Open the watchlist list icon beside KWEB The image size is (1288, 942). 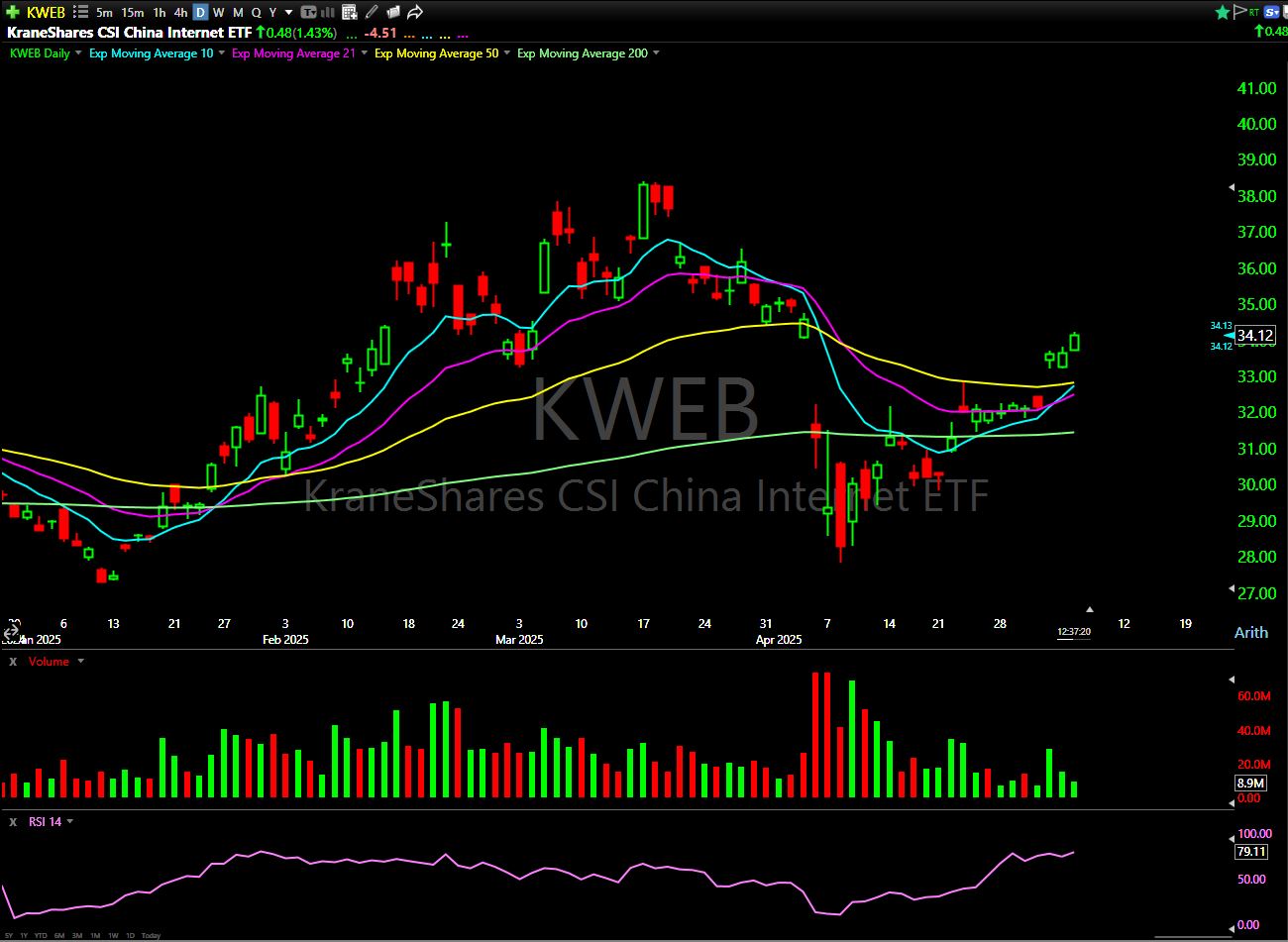click(81, 12)
